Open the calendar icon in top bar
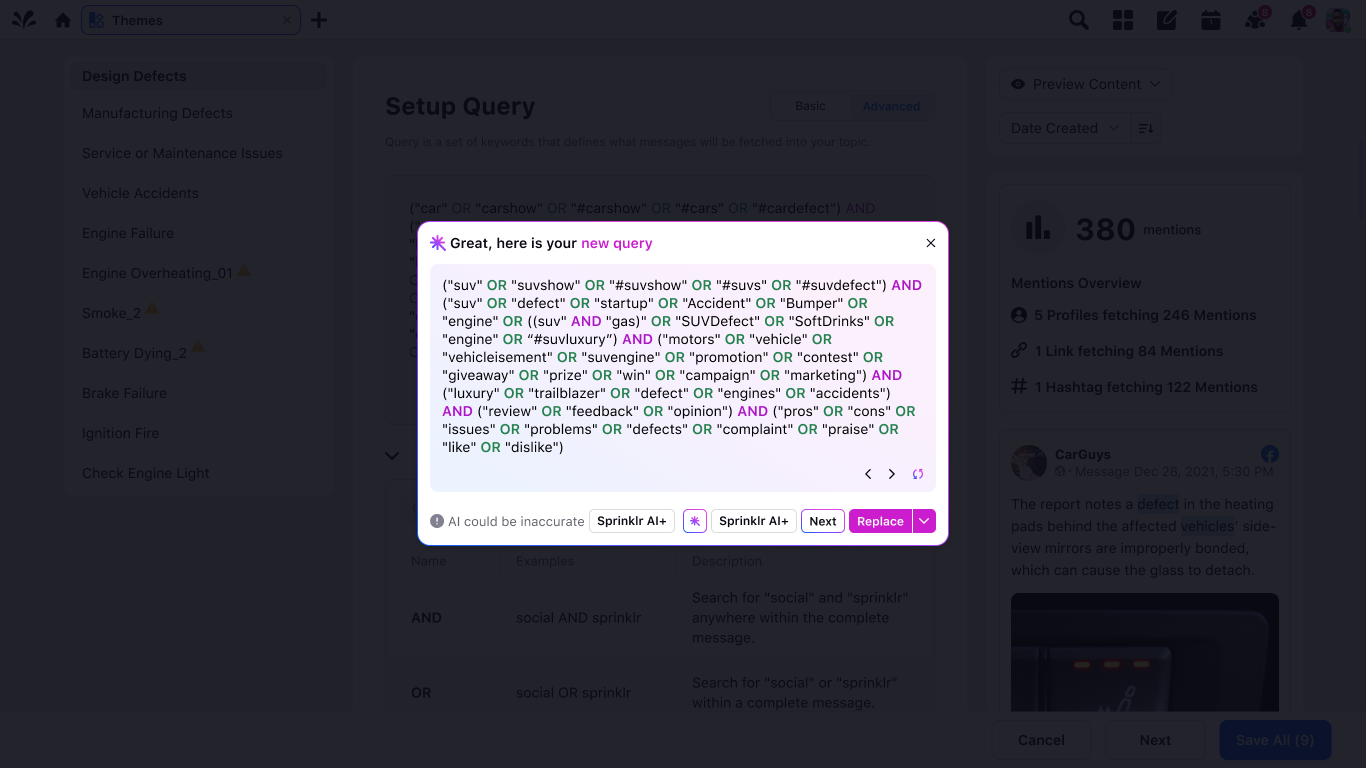Screen dimensions: 1366x768 [1210, 19]
